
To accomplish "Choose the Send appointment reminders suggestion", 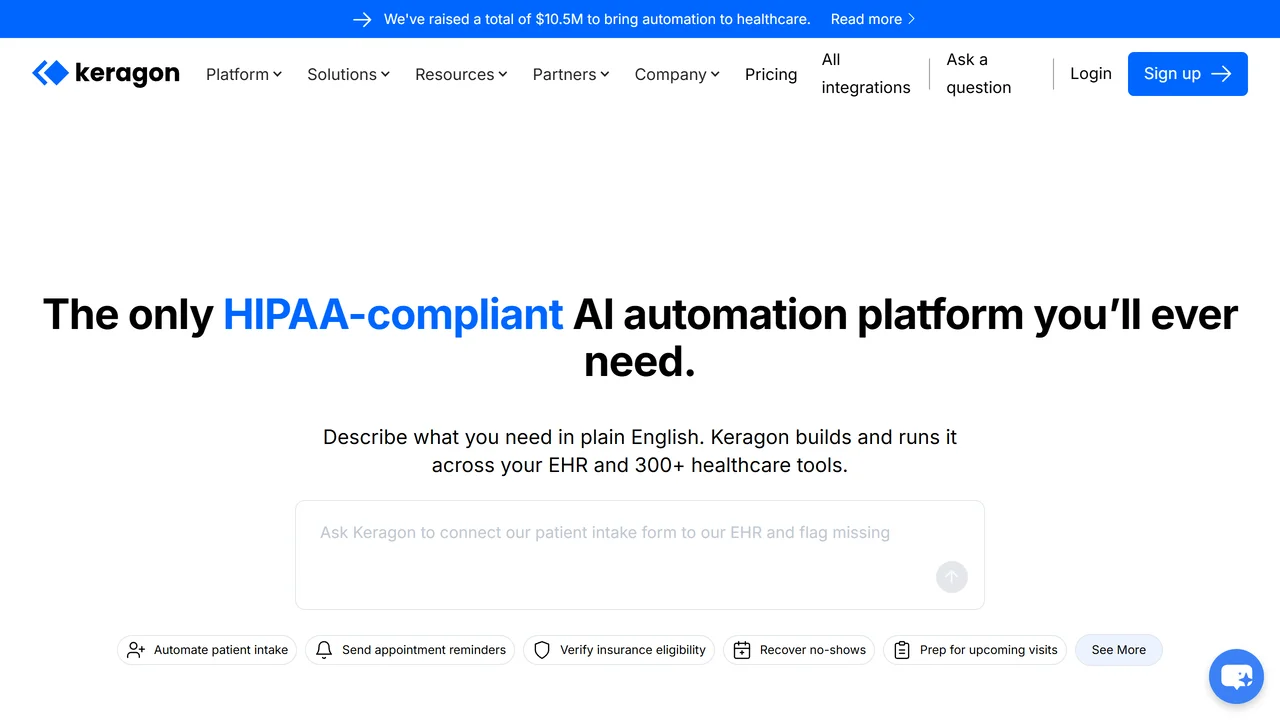I will [x=410, y=650].
